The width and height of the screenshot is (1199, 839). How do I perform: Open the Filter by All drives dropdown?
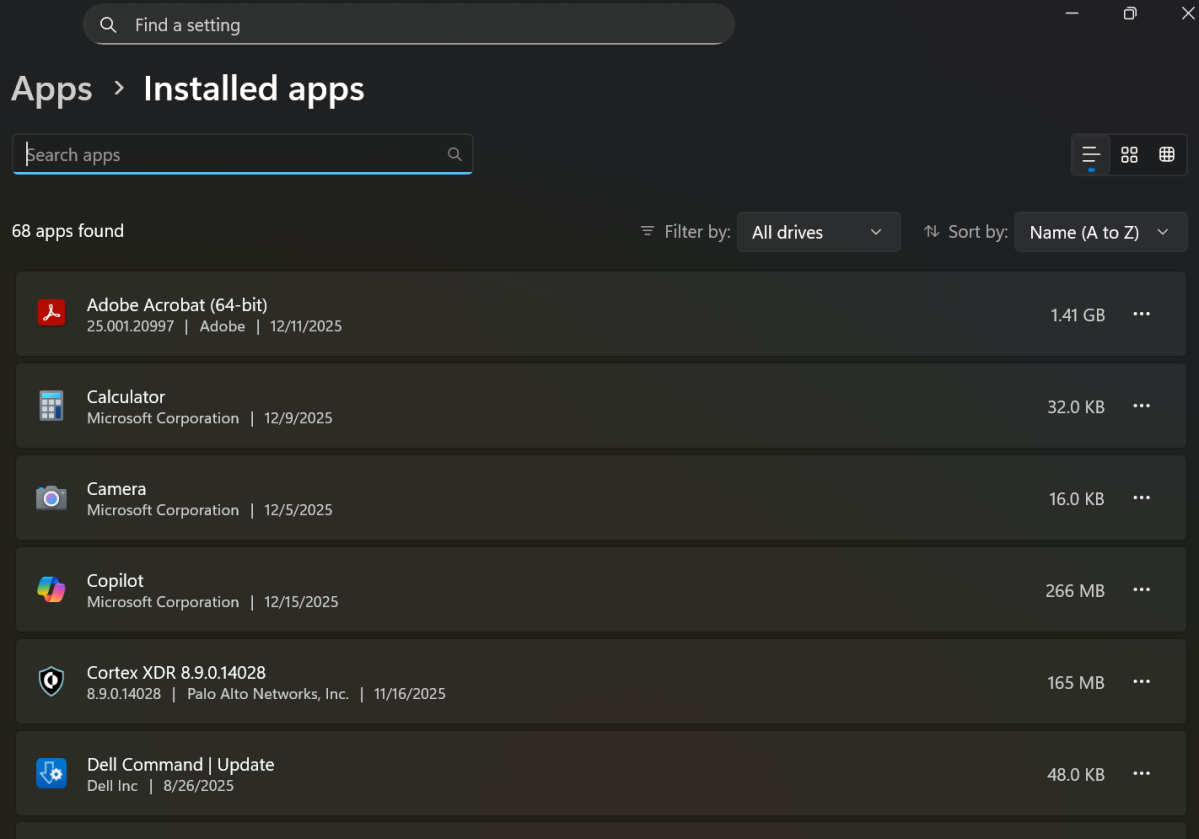pos(818,232)
